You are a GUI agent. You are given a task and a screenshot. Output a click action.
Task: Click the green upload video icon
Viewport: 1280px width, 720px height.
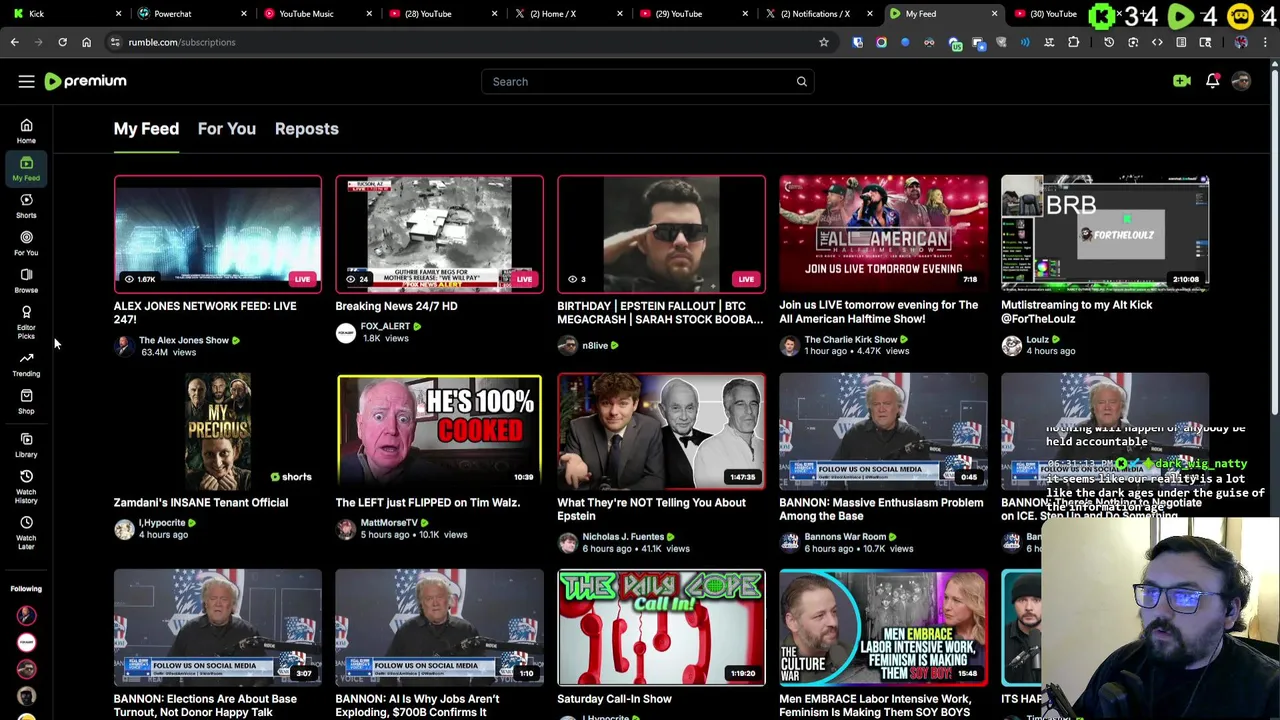1182,81
